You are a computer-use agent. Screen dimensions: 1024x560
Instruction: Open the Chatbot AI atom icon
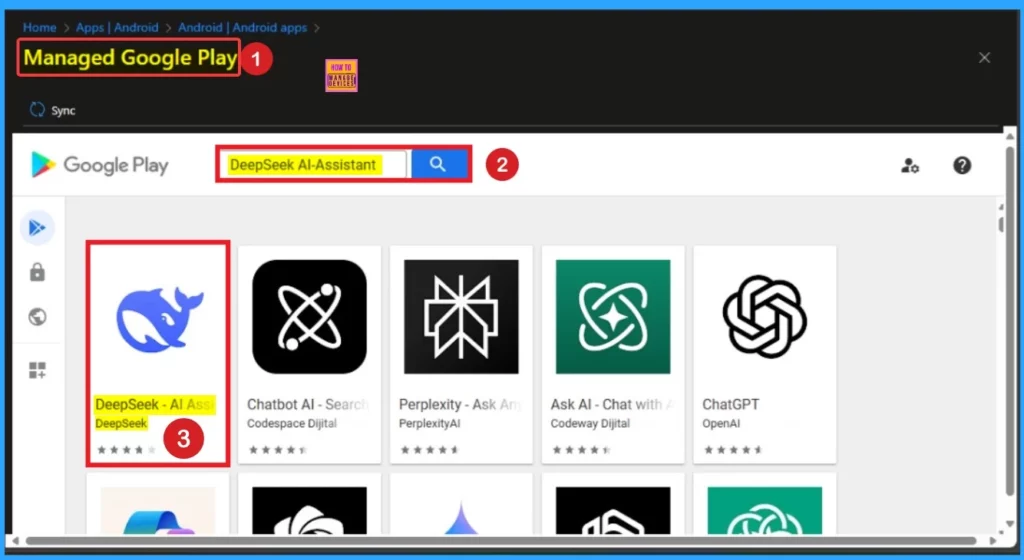click(x=310, y=317)
